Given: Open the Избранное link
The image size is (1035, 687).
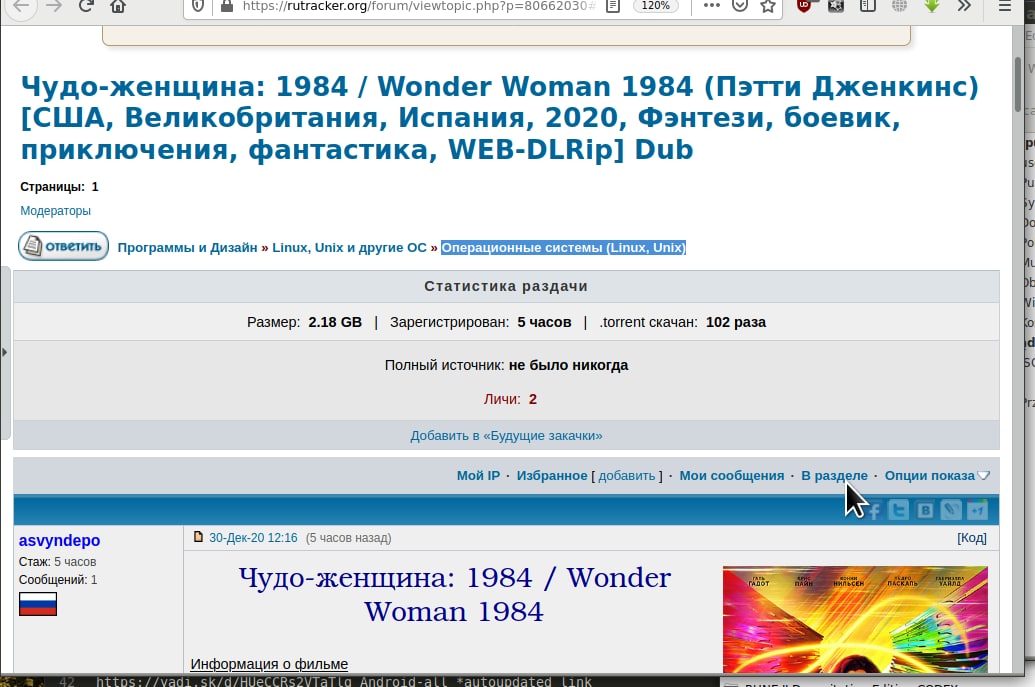Looking at the screenshot, I should [x=552, y=475].
